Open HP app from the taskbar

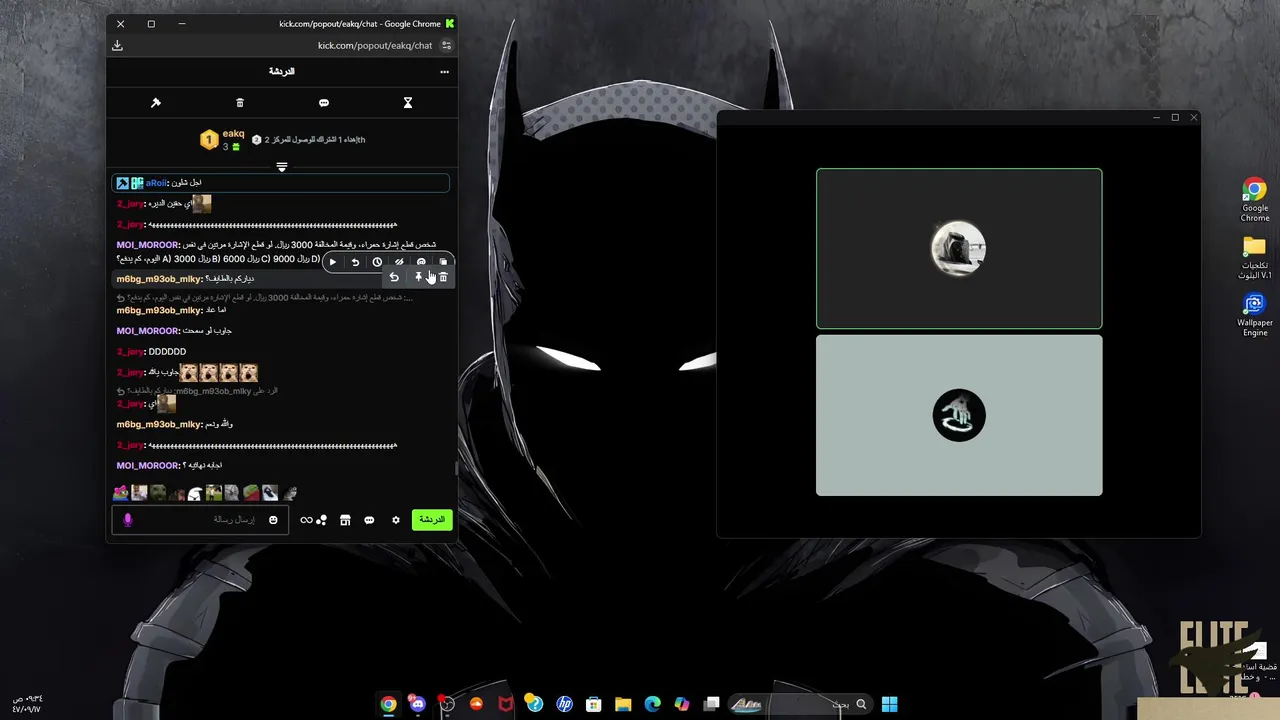[565, 704]
